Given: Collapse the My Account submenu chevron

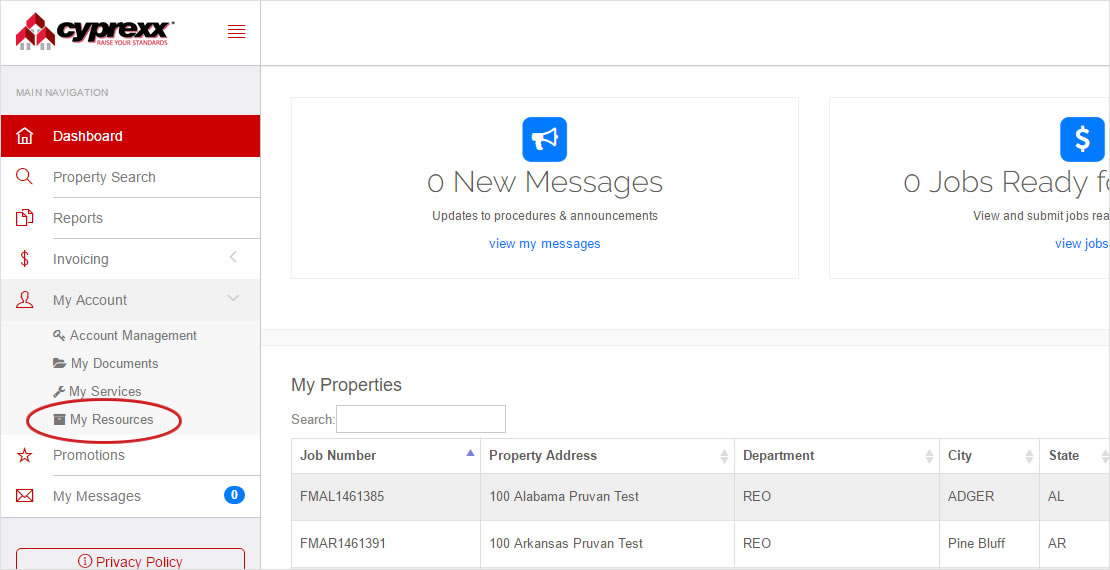Looking at the screenshot, I should (233, 299).
